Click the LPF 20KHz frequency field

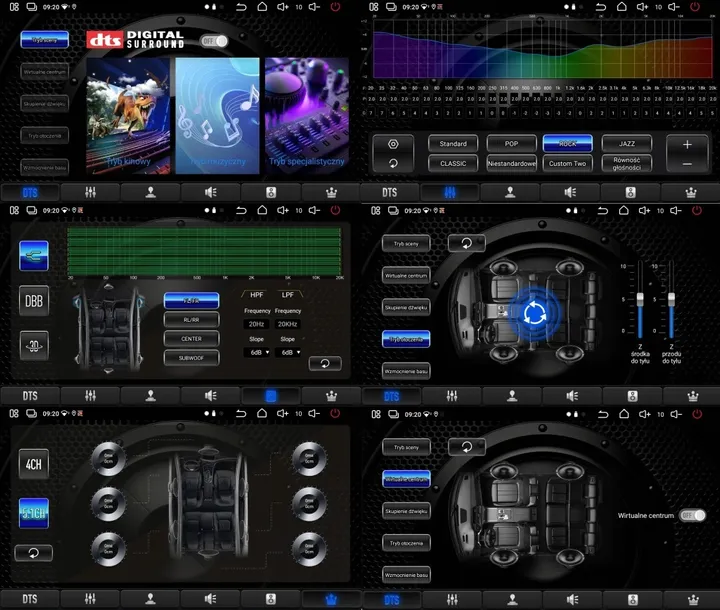pos(290,324)
